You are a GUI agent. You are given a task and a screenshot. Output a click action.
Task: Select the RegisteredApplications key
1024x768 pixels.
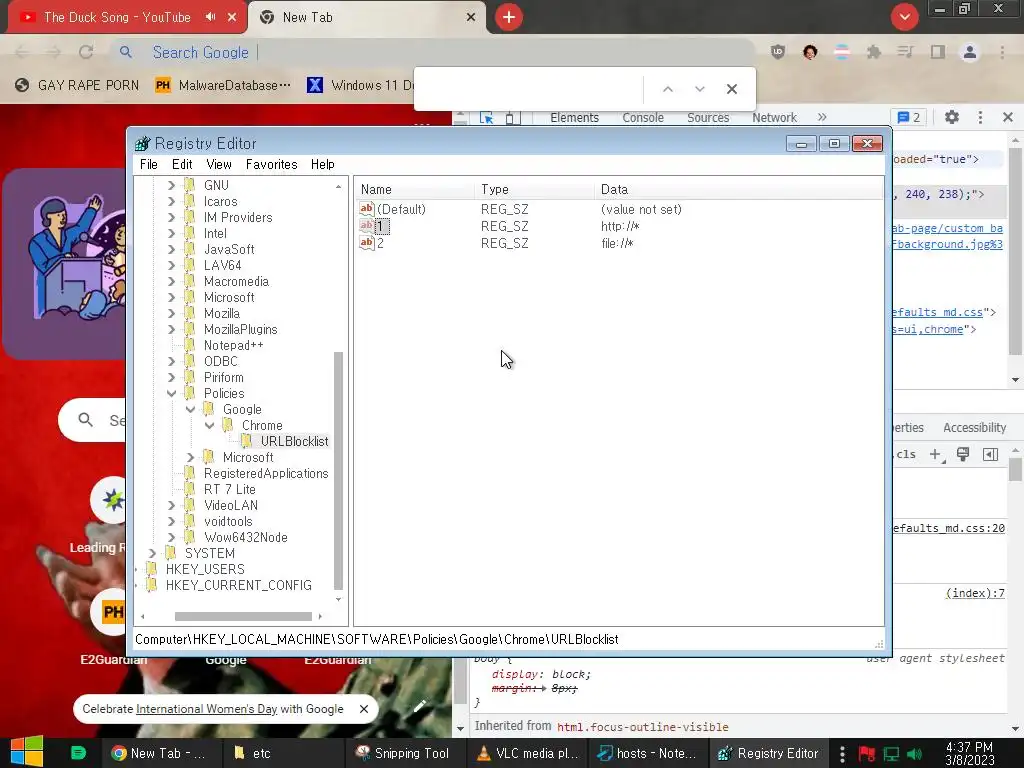tap(266, 473)
